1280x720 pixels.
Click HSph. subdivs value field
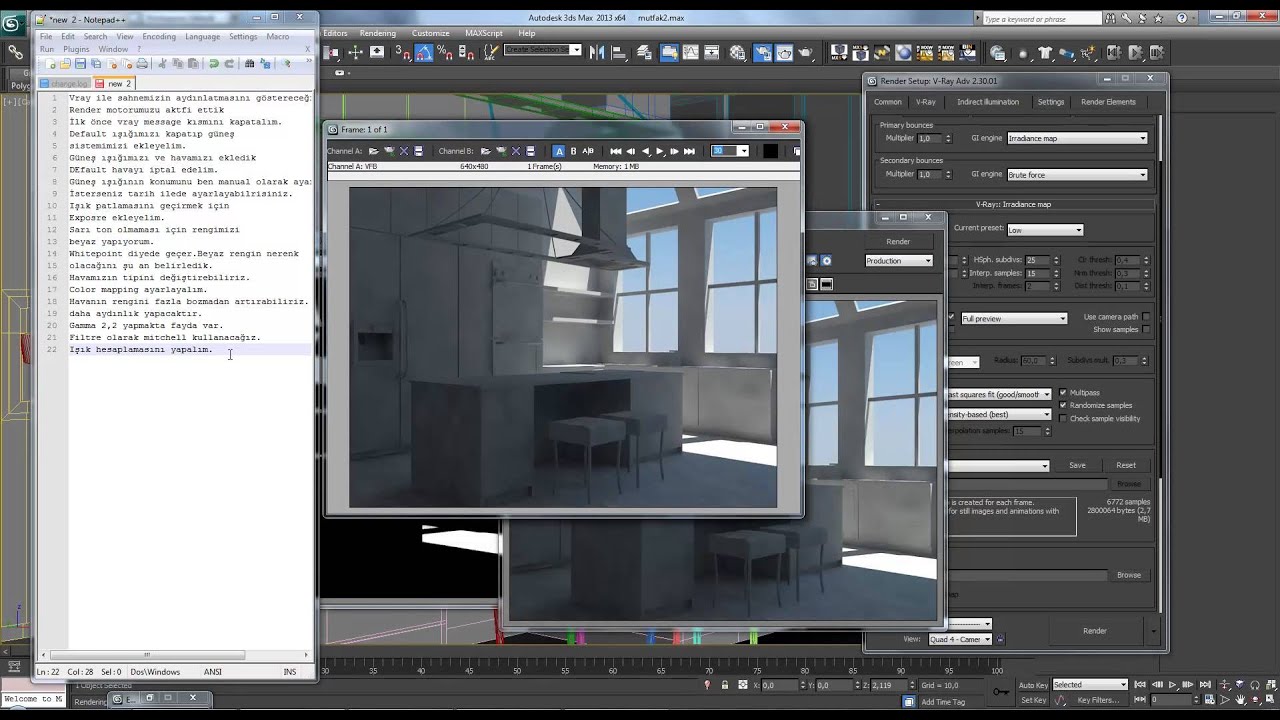pyautogui.click(x=1035, y=260)
